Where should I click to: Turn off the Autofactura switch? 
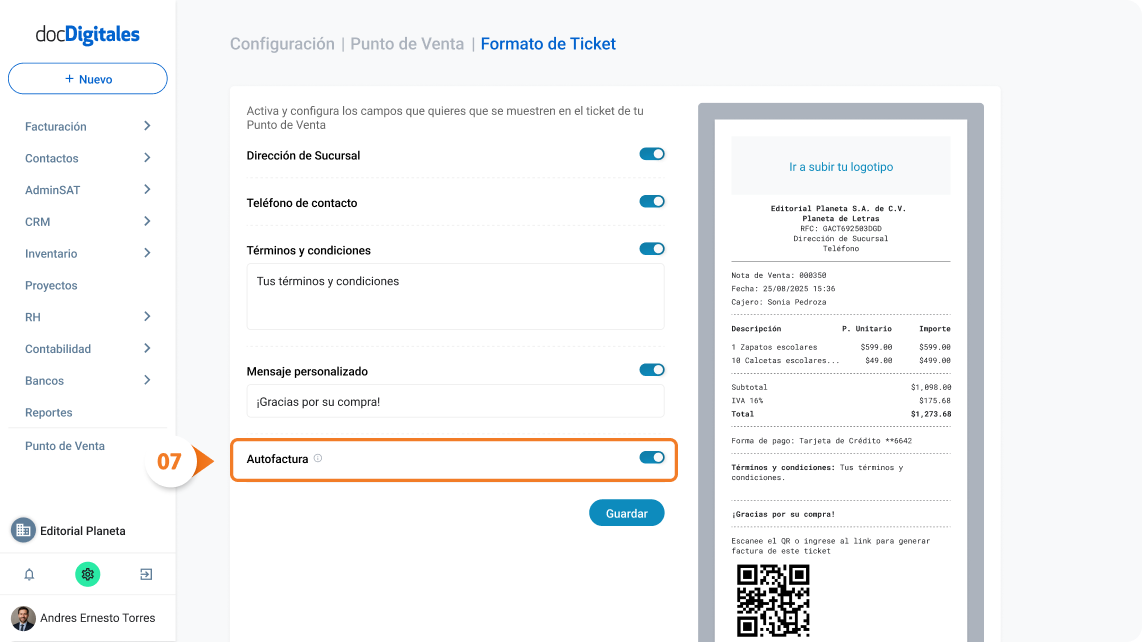(x=652, y=458)
